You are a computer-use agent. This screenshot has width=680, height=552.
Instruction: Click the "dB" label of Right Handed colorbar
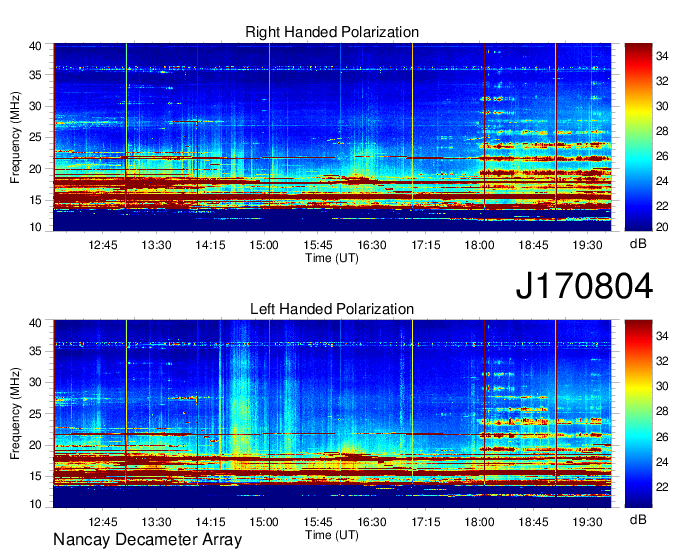tap(638, 244)
